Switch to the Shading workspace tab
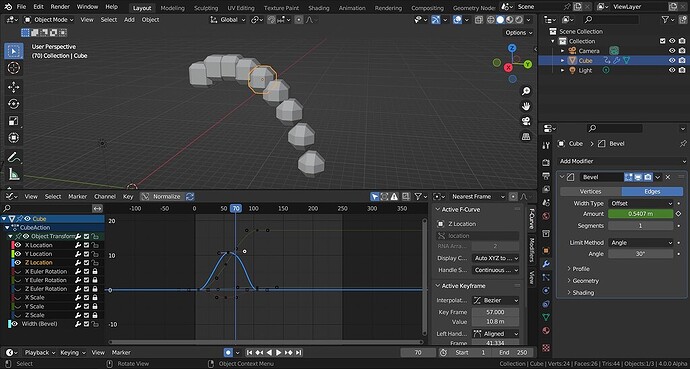 tap(319, 8)
